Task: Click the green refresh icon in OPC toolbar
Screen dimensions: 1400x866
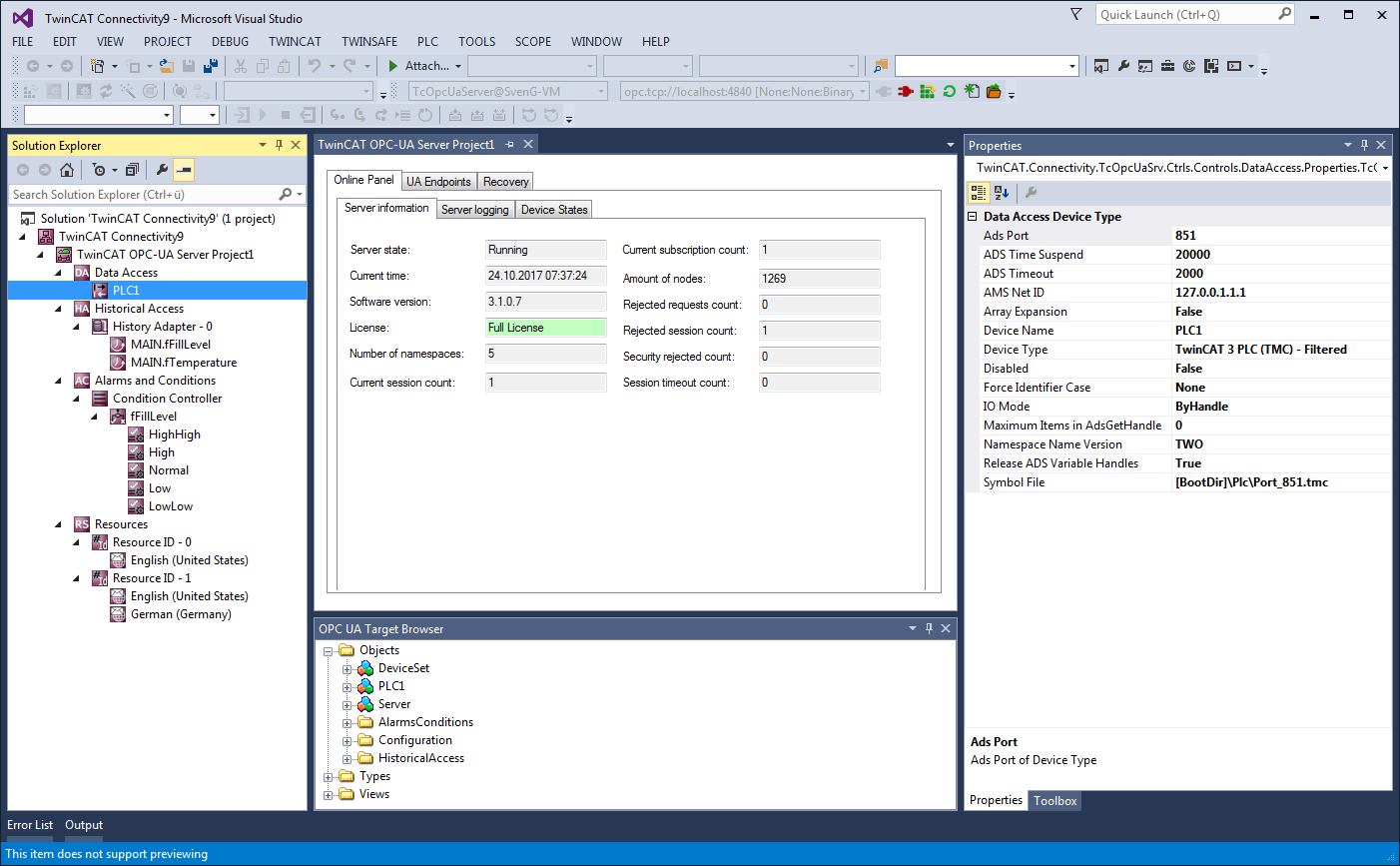Action: [x=950, y=92]
